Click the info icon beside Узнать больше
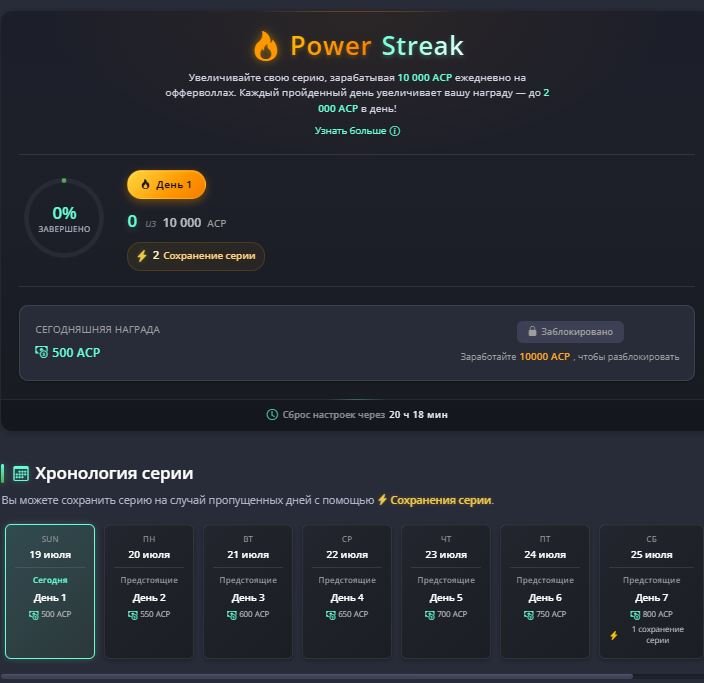Screen dimensions: 704x683 [x=395, y=131]
